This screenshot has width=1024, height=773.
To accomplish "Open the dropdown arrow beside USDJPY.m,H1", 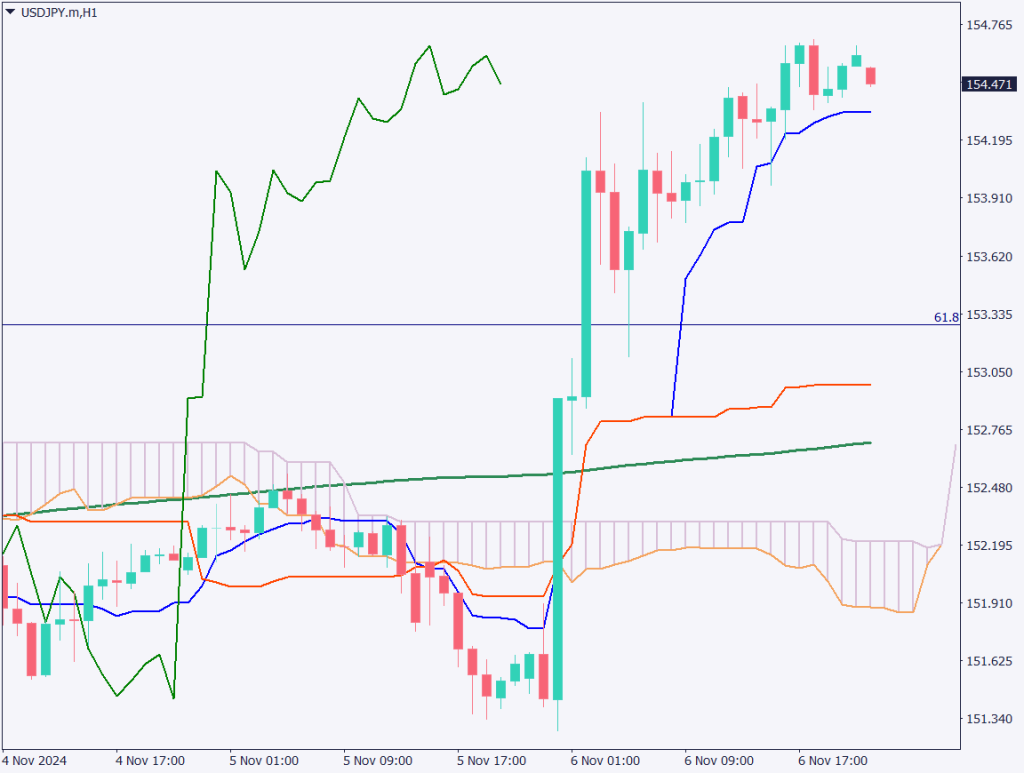I will [10, 12].
